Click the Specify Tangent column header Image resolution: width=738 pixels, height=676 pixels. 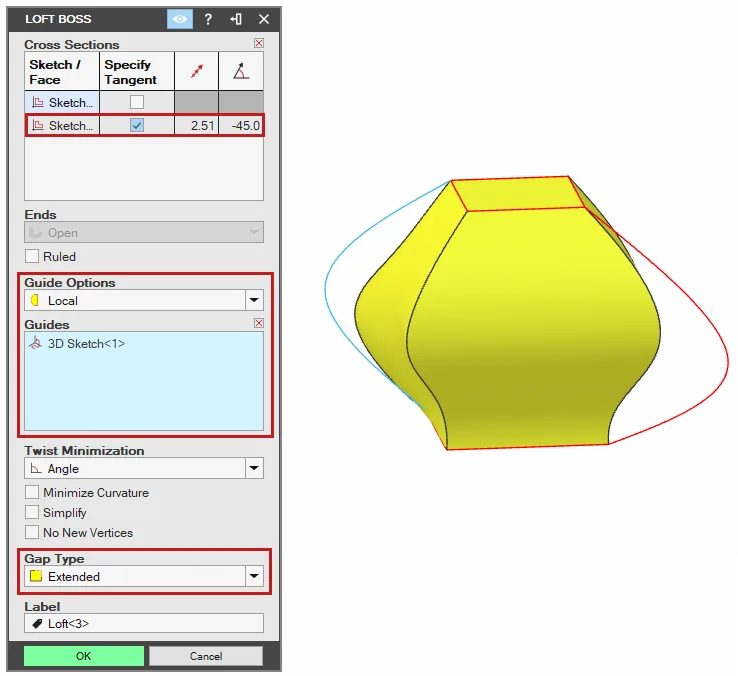(x=137, y=71)
